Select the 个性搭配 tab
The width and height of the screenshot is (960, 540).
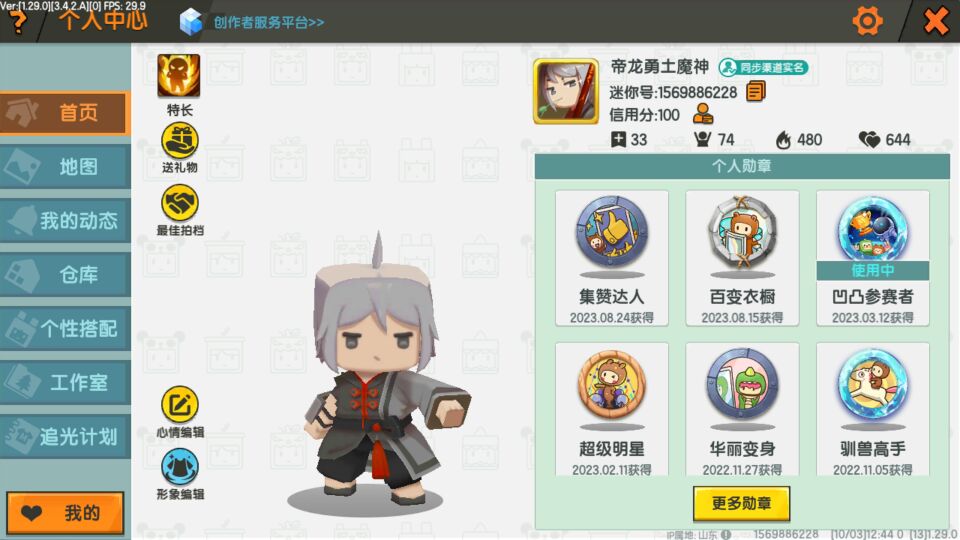point(65,329)
